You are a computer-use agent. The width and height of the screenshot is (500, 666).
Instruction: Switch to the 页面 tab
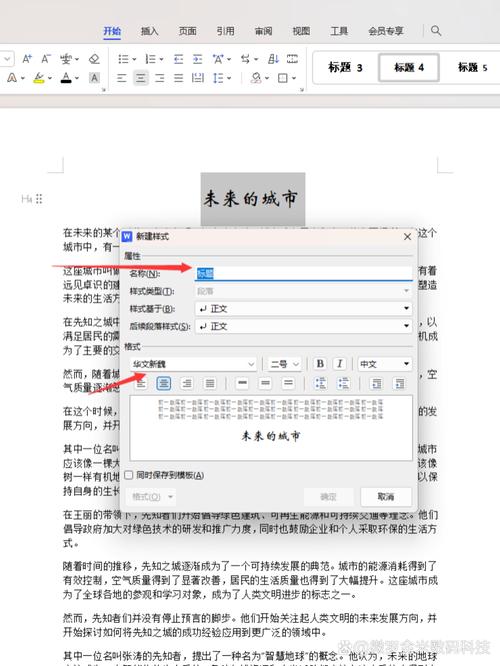coord(187,31)
